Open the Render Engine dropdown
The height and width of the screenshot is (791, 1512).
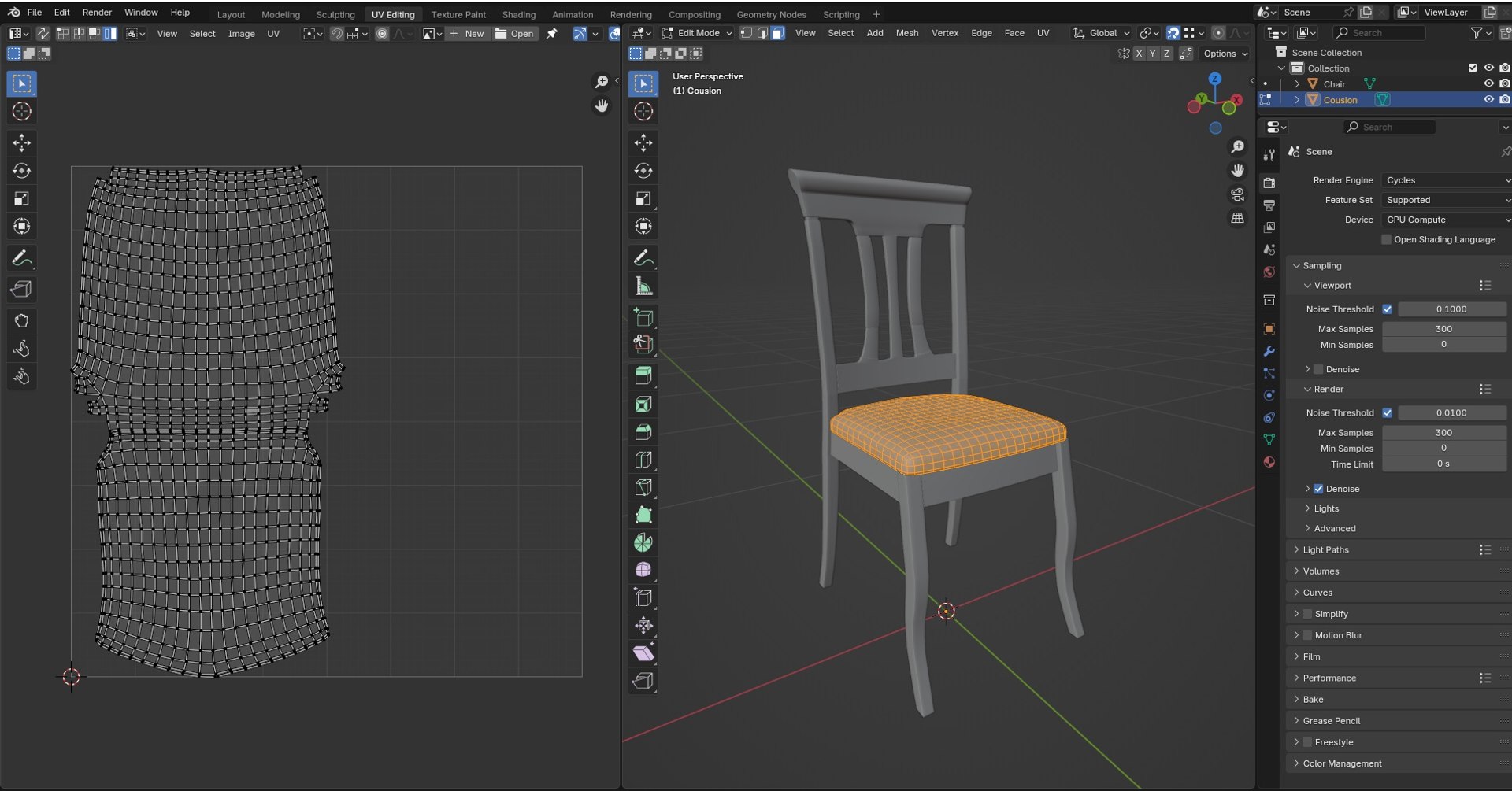tap(1447, 180)
